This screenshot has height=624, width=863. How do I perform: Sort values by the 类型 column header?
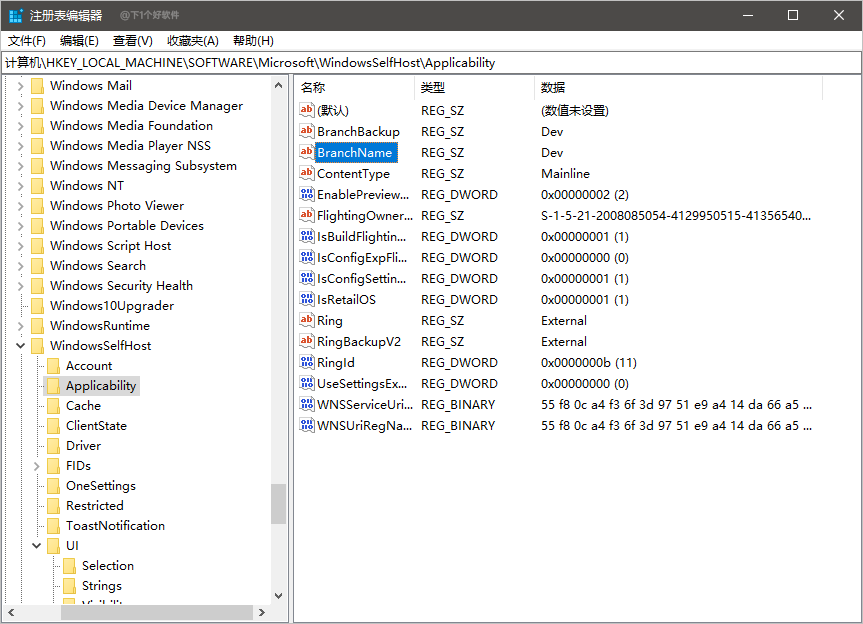point(474,87)
